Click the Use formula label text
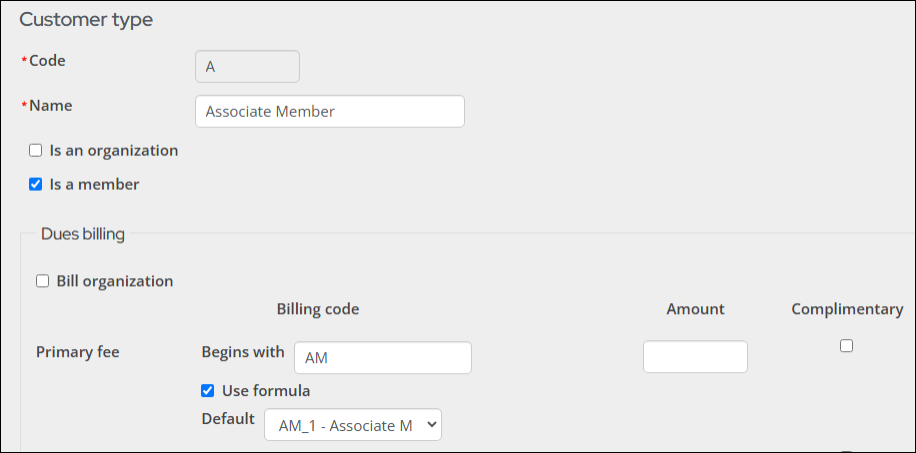This screenshot has width=916, height=453. coord(266,390)
